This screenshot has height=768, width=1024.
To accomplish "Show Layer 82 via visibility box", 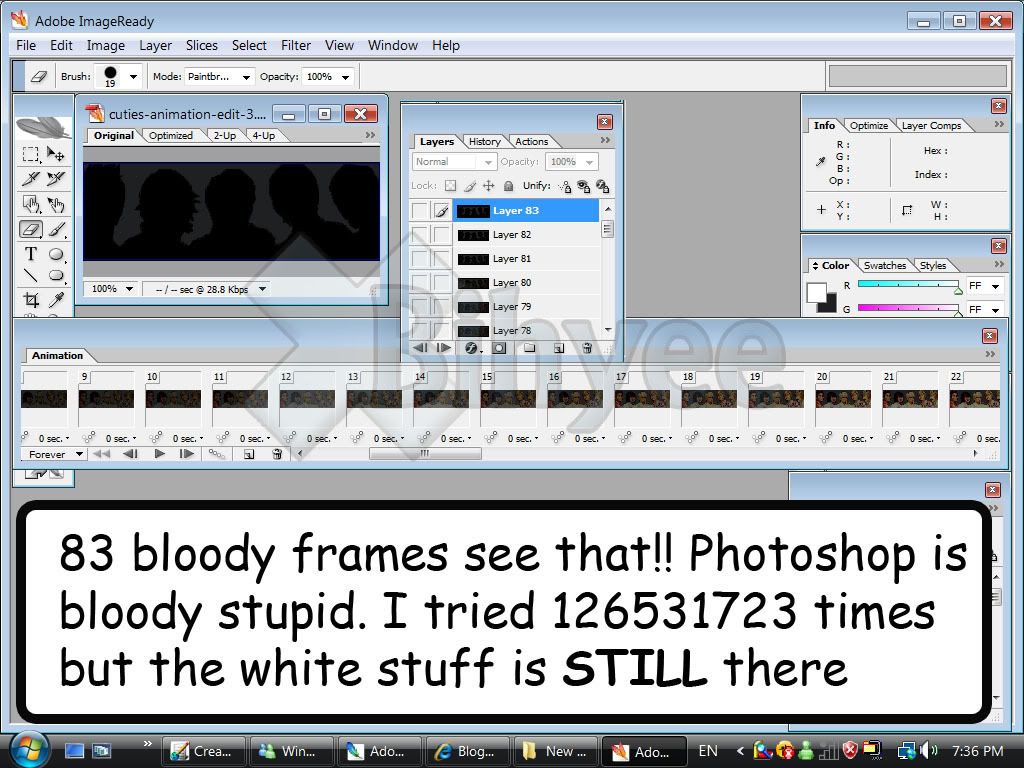I will point(419,234).
